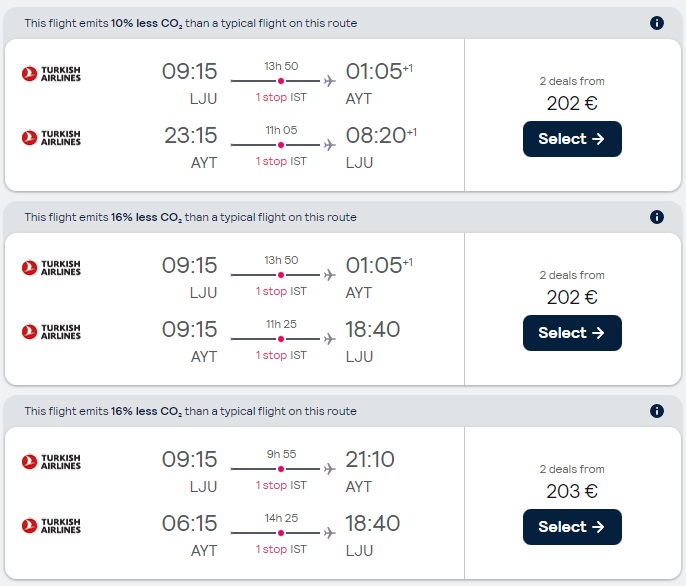Screen dimensions: 686x586
Task: Click info icon on second flight card banner
Action: [x=657, y=217]
